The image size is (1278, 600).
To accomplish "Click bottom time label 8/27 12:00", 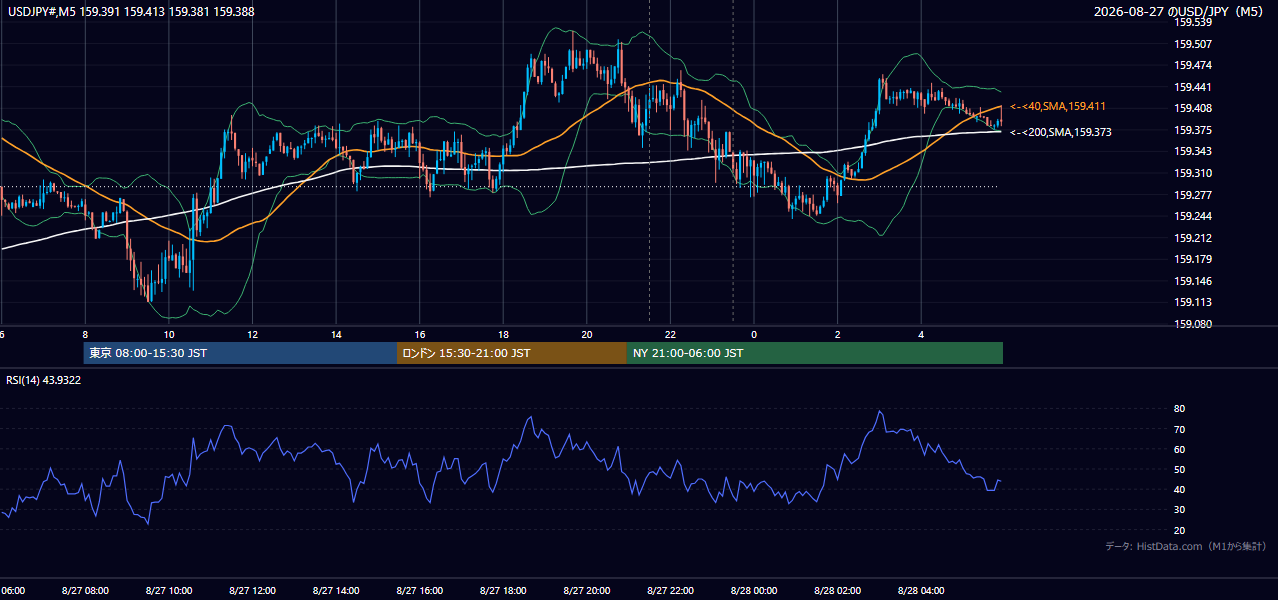I will coord(252,591).
